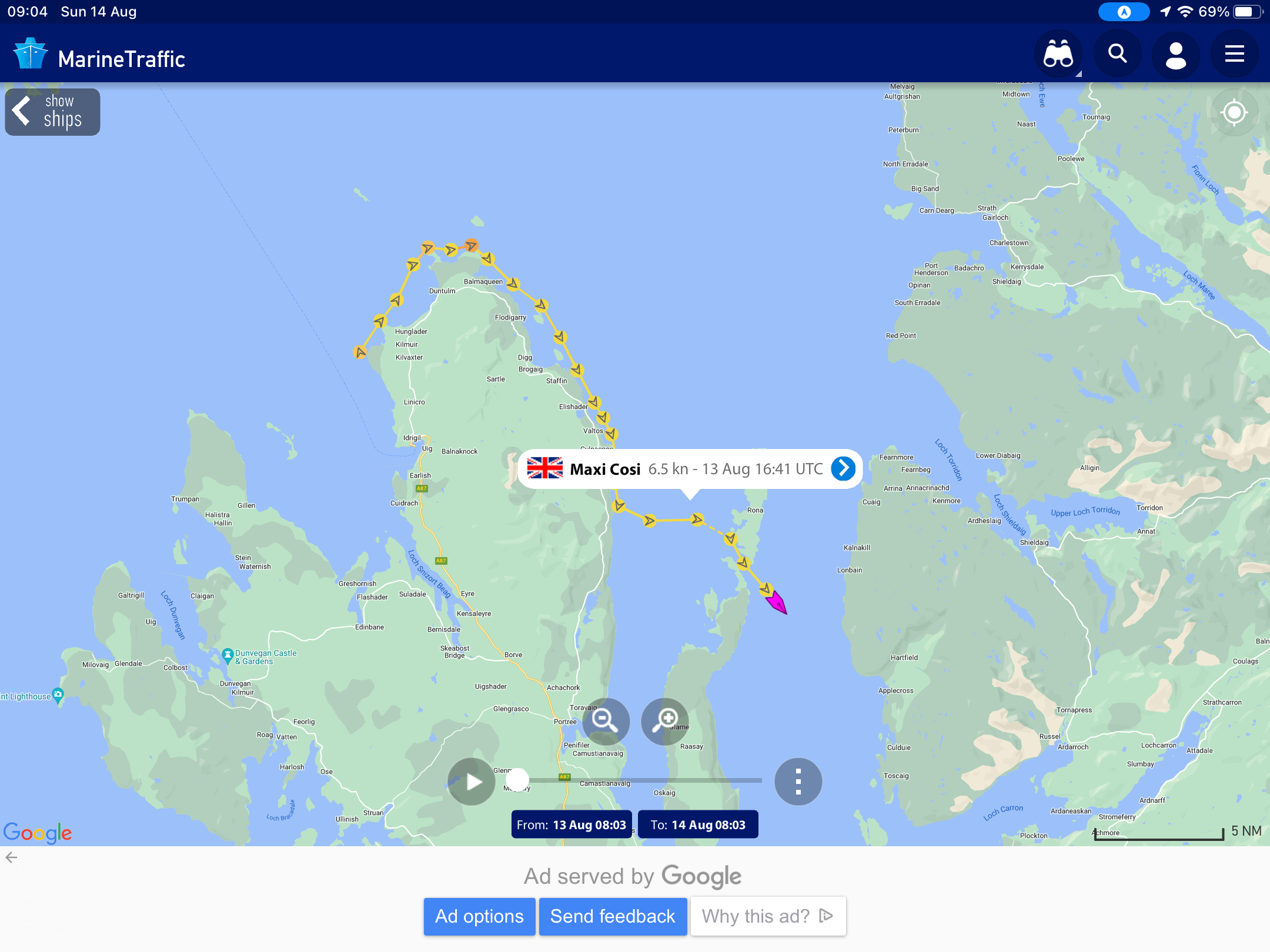
Task: Center map on my location
Action: 1234,112
